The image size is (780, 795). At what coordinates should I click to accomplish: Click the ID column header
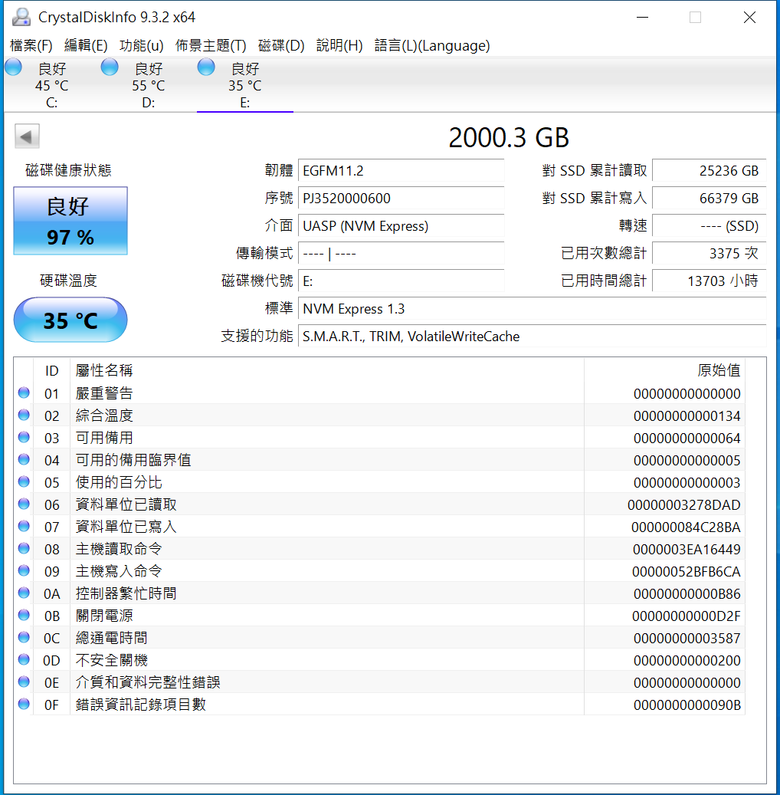pyautogui.click(x=52, y=370)
